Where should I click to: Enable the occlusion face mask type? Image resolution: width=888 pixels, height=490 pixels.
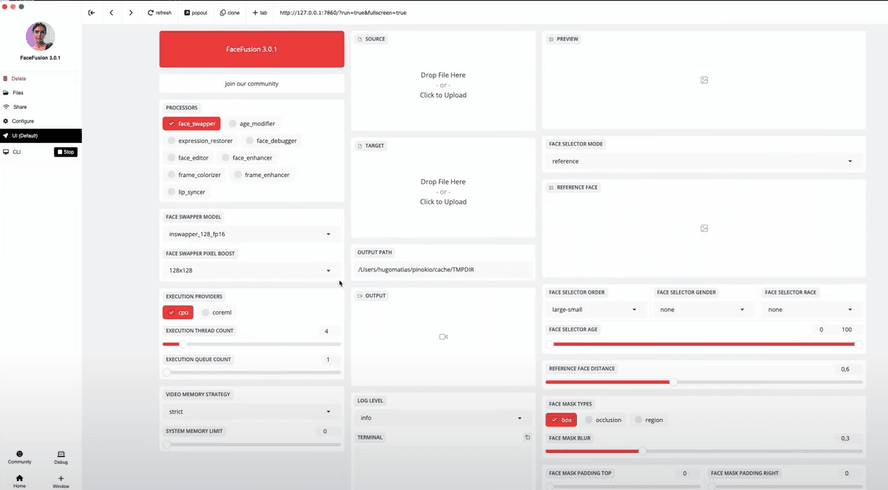pos(604,420)
